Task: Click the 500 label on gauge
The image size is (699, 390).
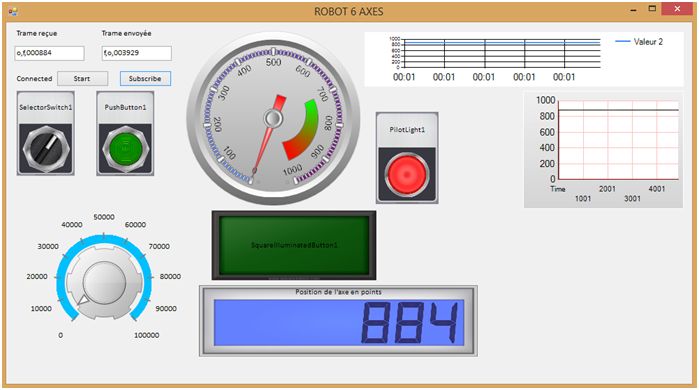Action: click(273, 62)
